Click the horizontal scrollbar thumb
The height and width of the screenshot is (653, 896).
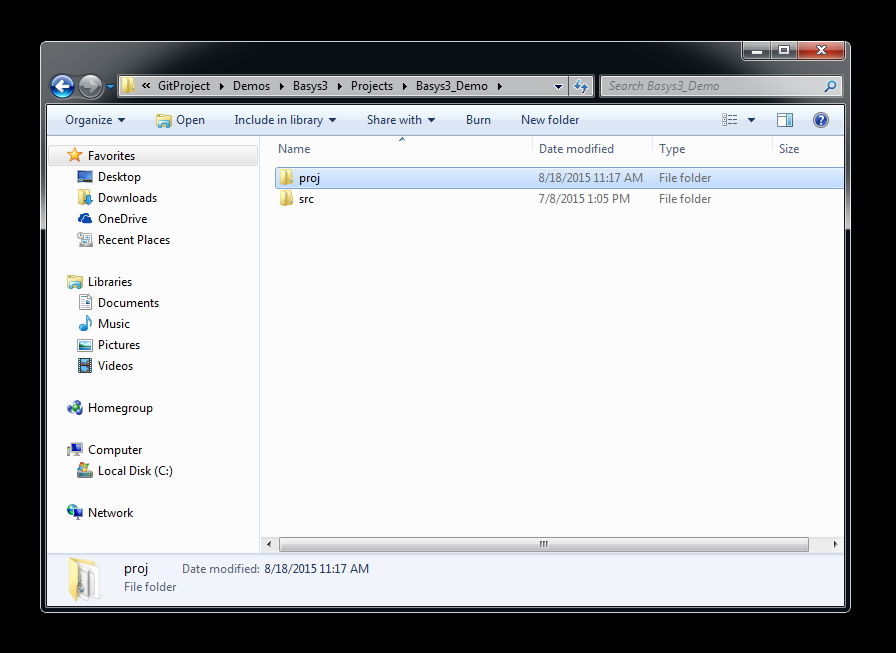coord(543,544)
